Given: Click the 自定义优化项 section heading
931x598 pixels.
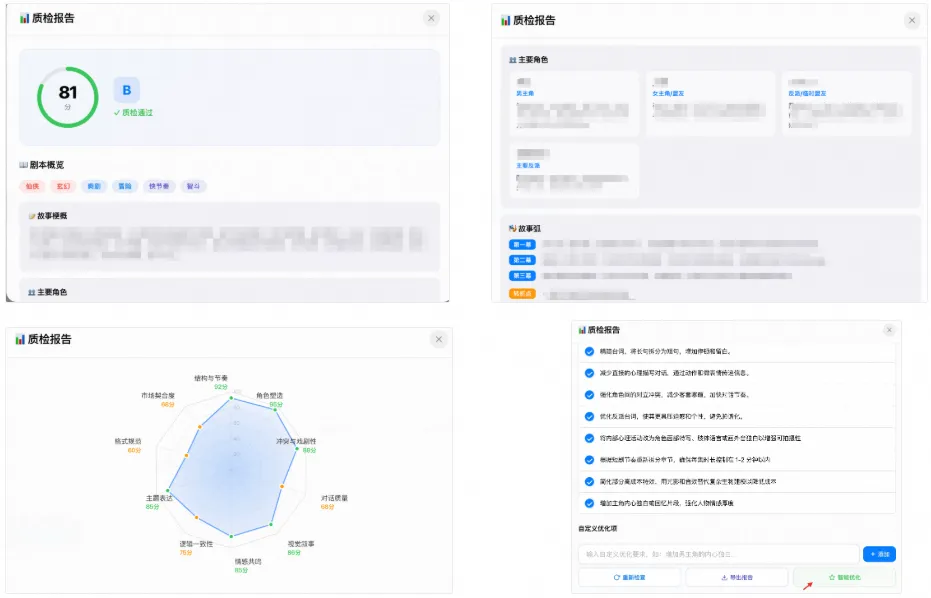Looking at the screenshot, I should point(598,529).
